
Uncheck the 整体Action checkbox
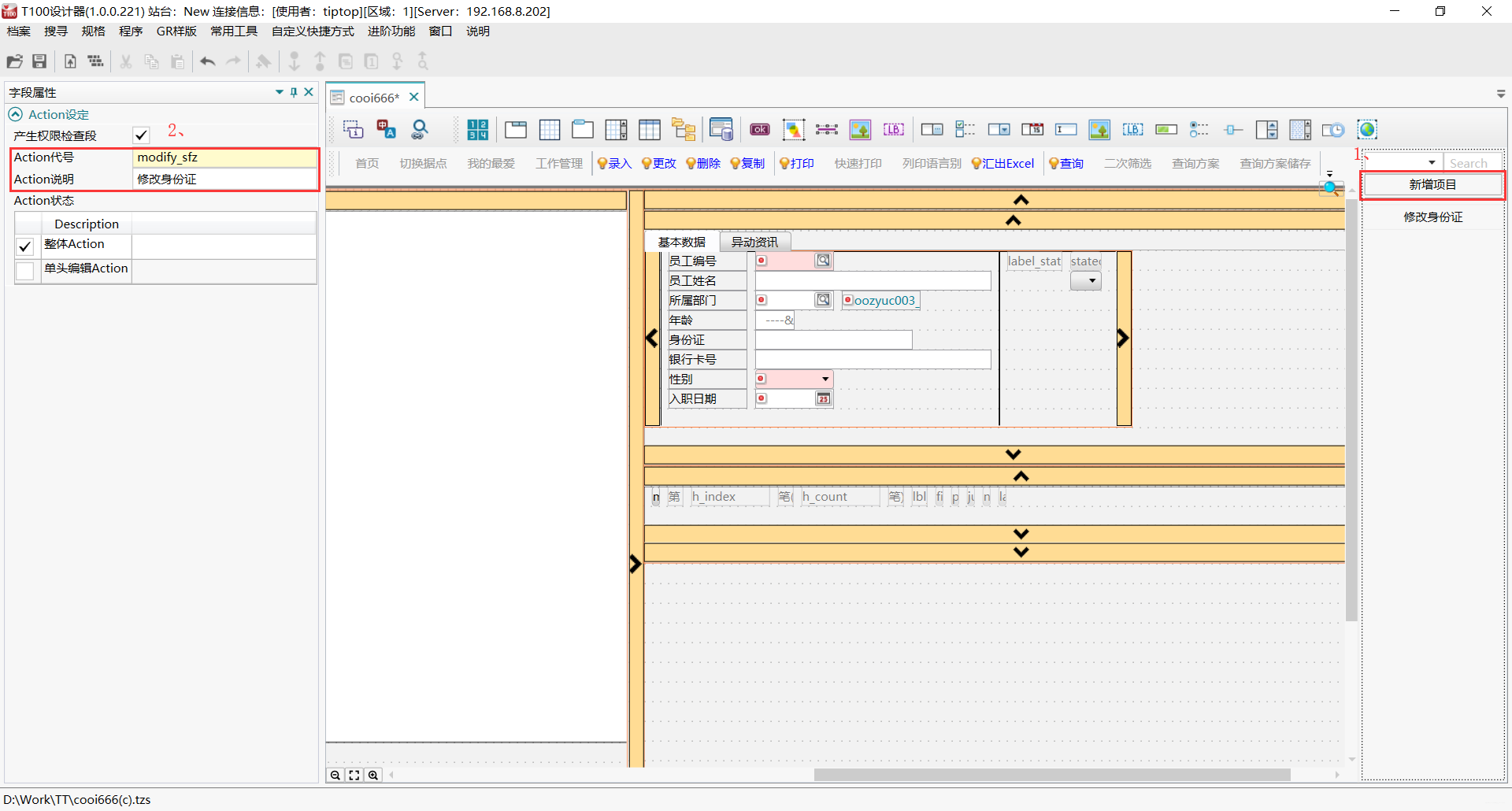click(x=25, y=246)
